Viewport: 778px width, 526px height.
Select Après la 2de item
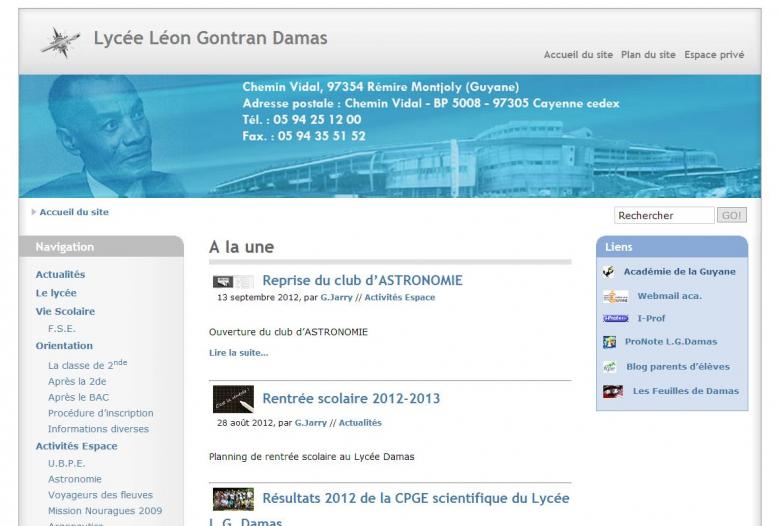(x=77, y=382)
